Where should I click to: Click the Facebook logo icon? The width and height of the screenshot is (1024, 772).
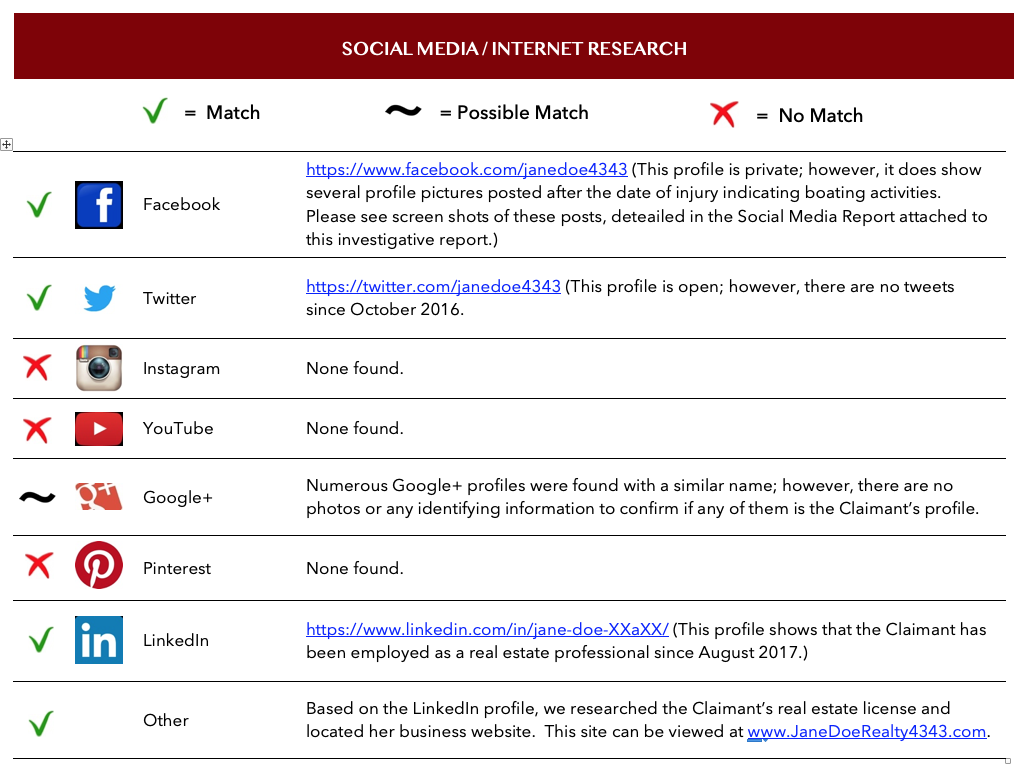(x=99, y=205)
